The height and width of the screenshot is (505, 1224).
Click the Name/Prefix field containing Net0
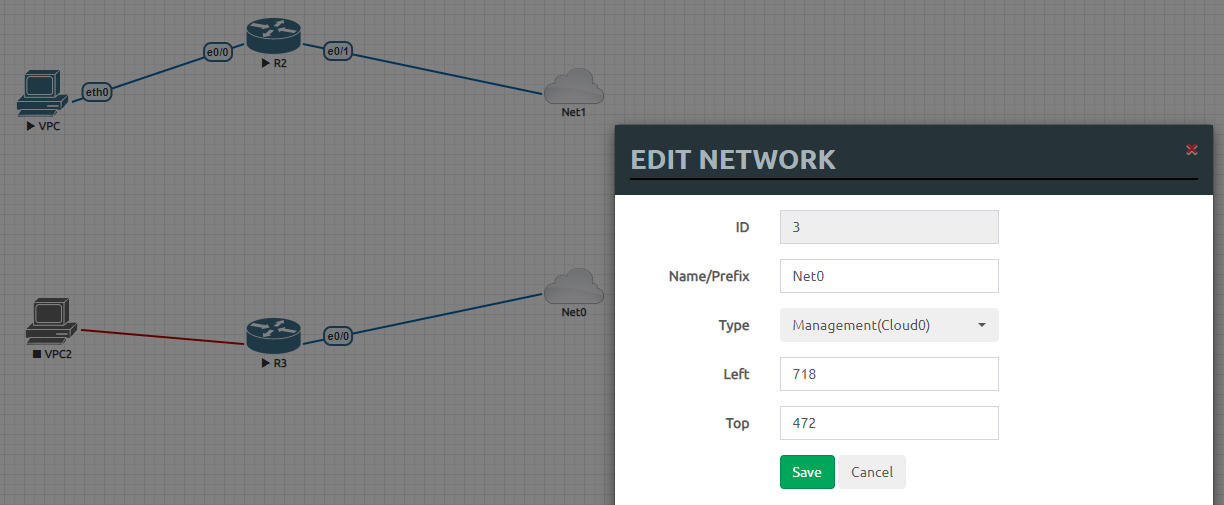[x=889, y=276]
